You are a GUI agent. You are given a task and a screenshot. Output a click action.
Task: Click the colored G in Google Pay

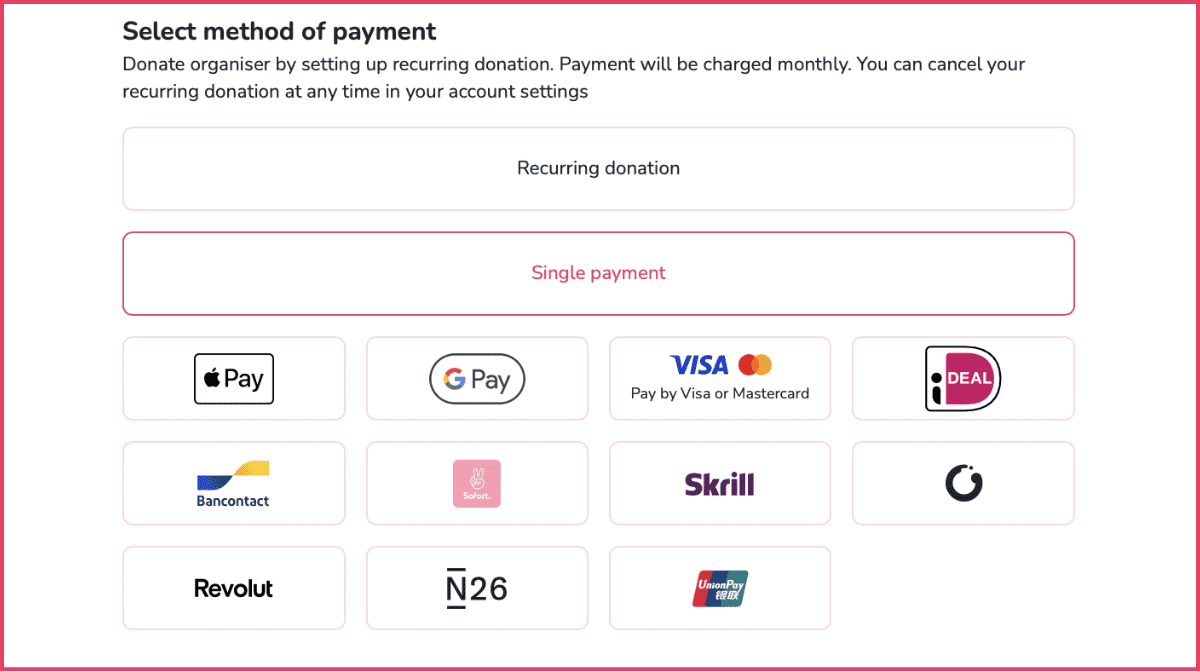[455, 379]
